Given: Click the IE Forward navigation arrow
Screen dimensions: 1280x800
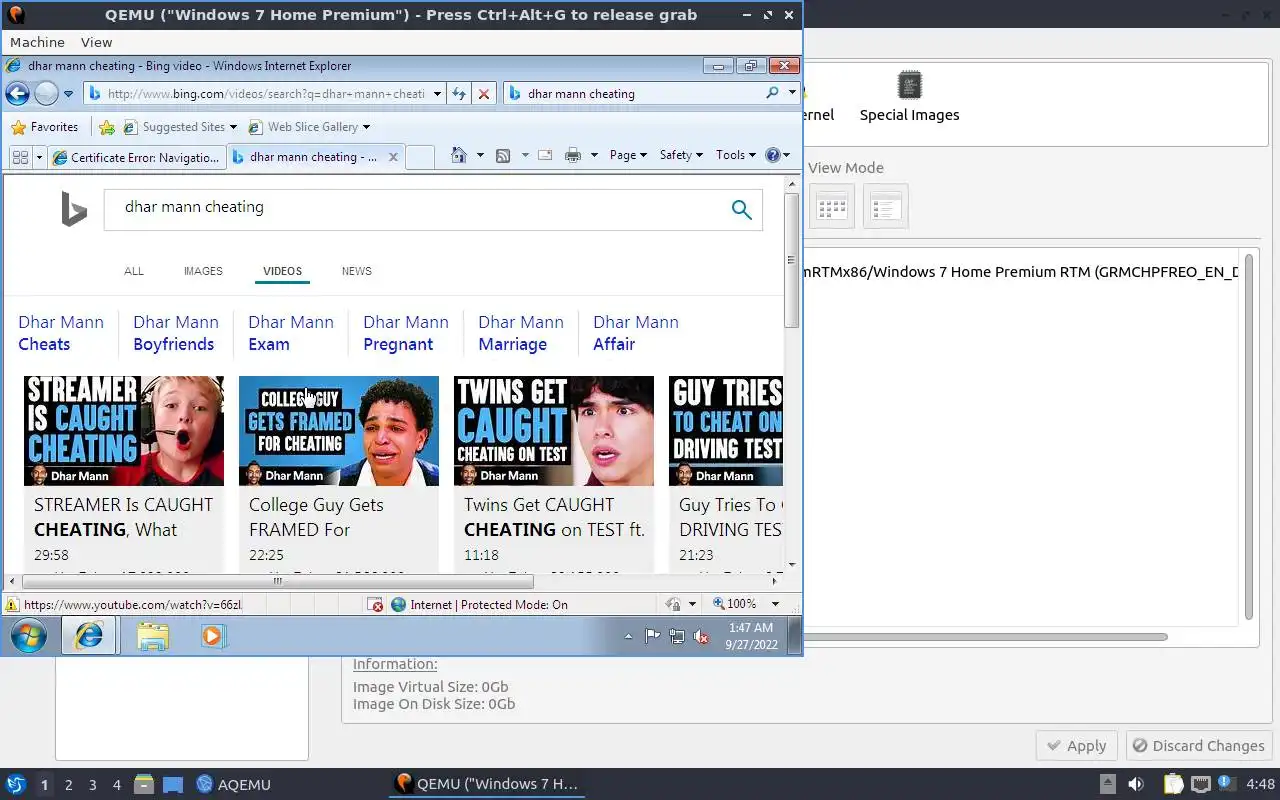Looking at the screenshot, I should [46, 94].
